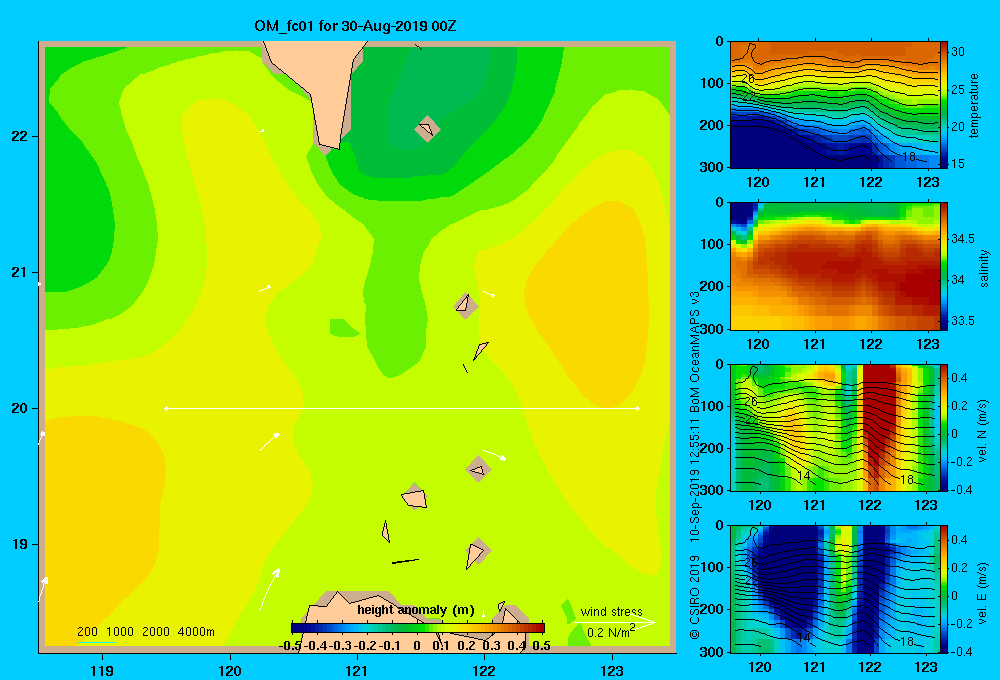Click the temperature color scale bar
Viewport: 1000px width, 680px height.
[x=944, y=105]
